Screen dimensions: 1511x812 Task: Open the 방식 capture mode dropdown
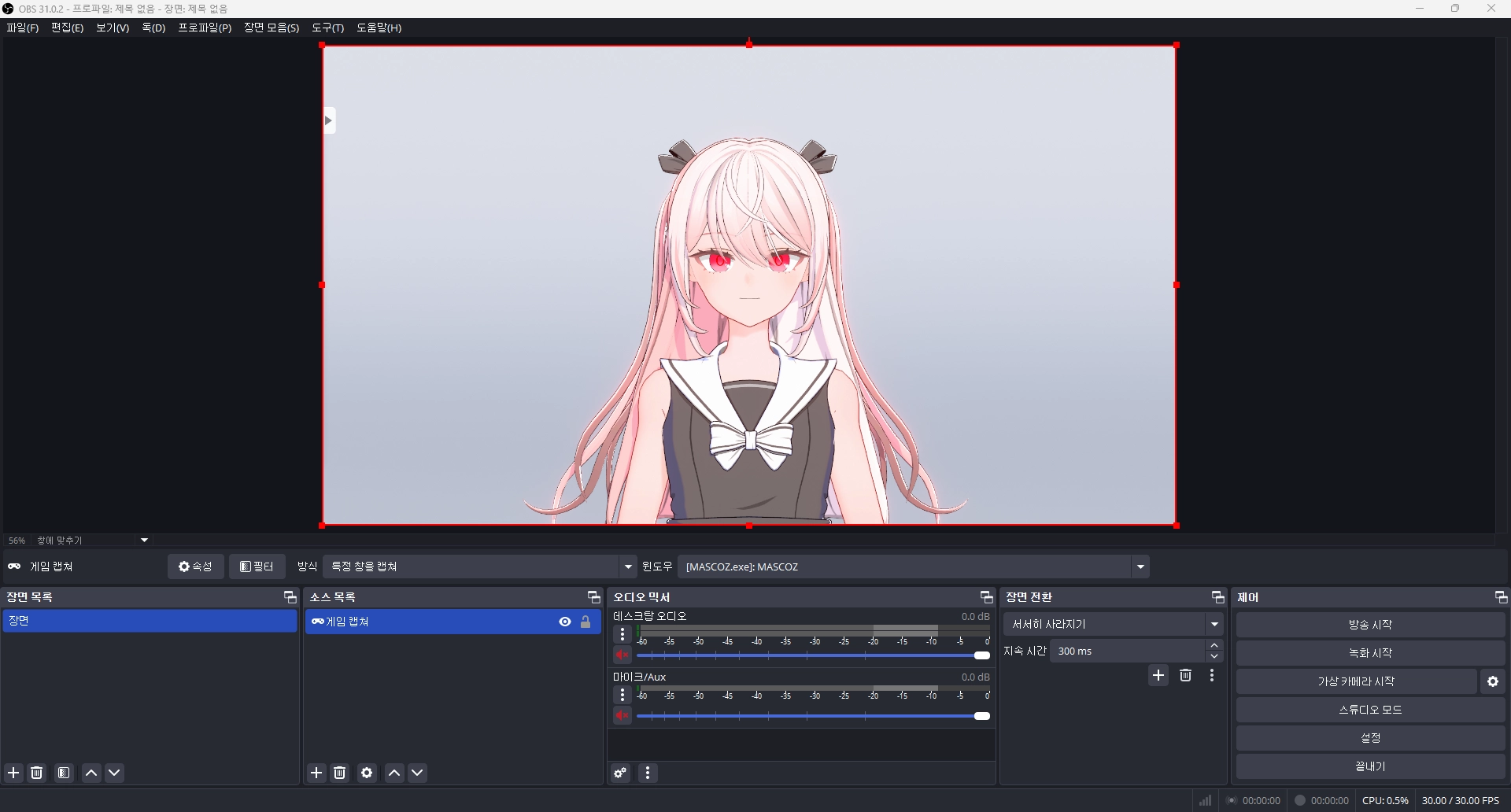coord(480,567)
